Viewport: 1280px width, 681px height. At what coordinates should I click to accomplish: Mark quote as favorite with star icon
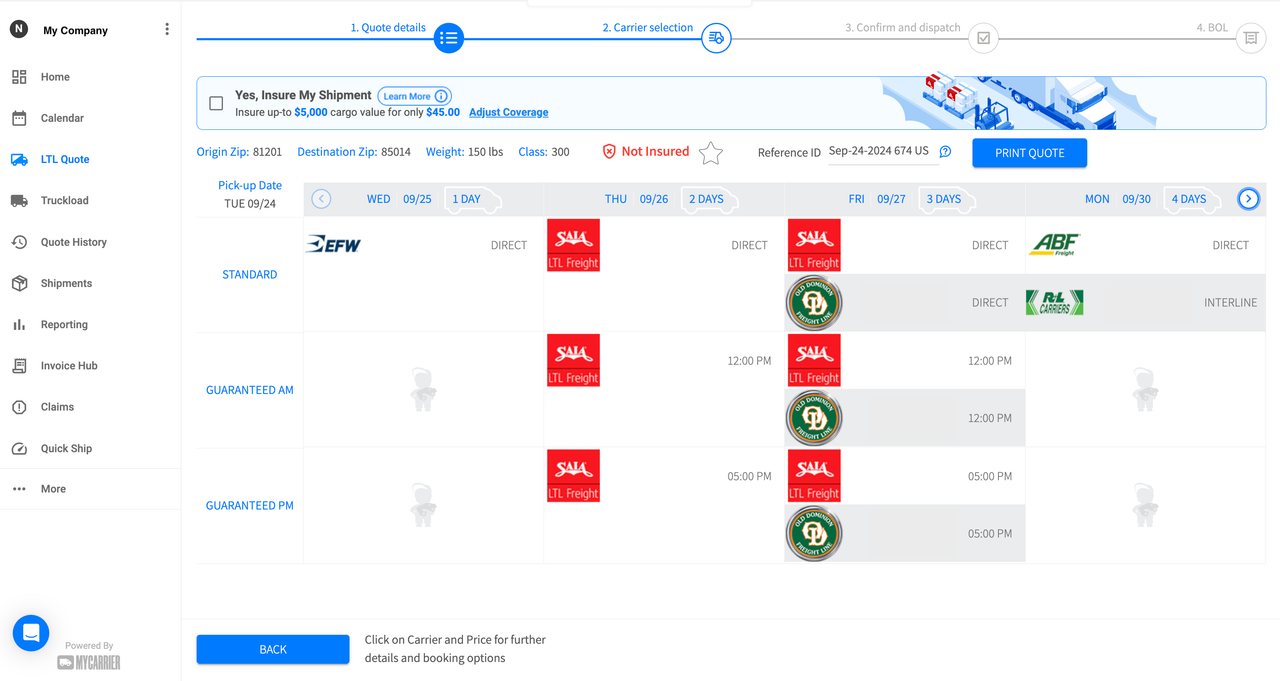point(710,153)
